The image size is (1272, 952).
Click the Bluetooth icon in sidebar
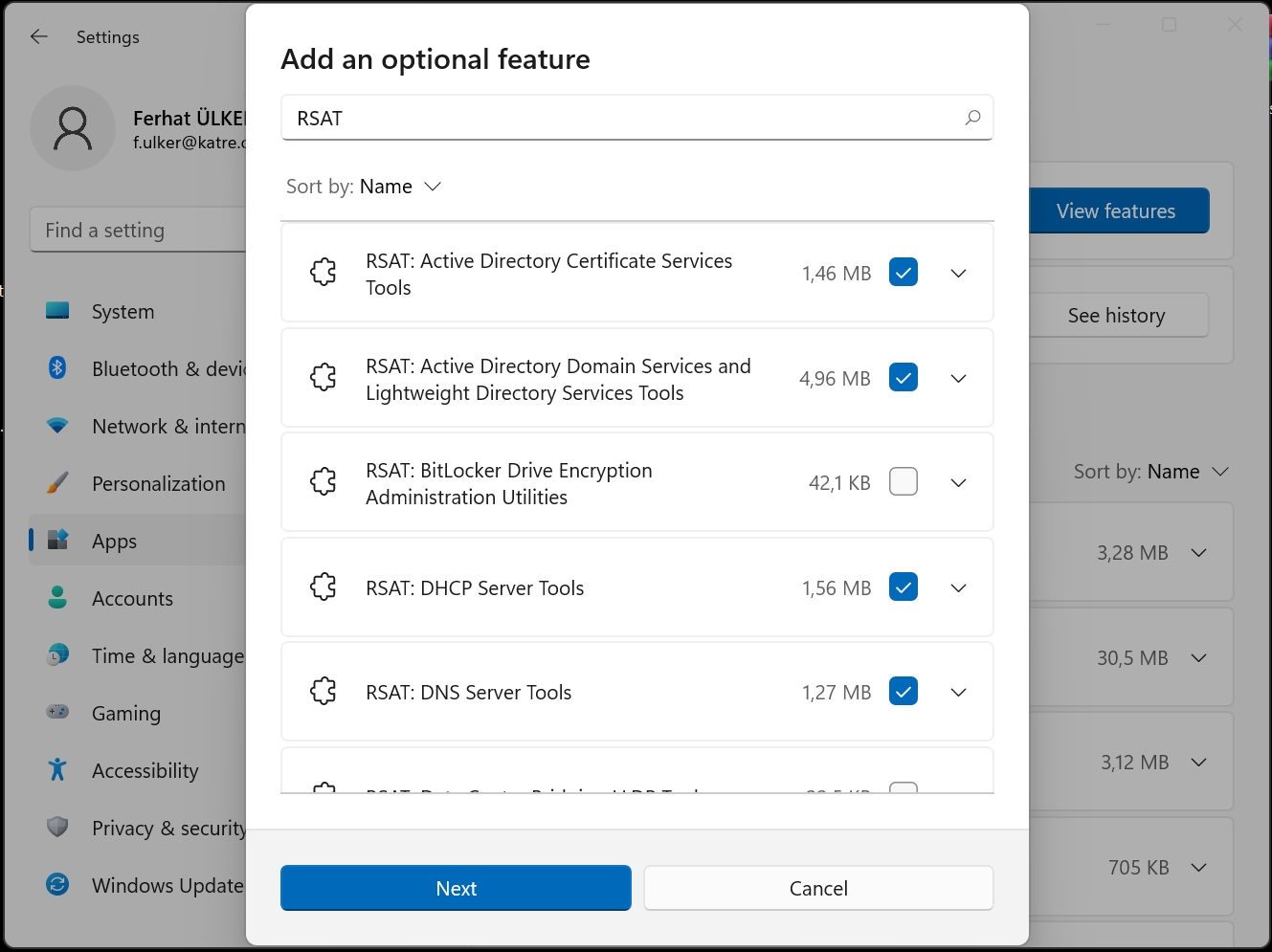57,367
